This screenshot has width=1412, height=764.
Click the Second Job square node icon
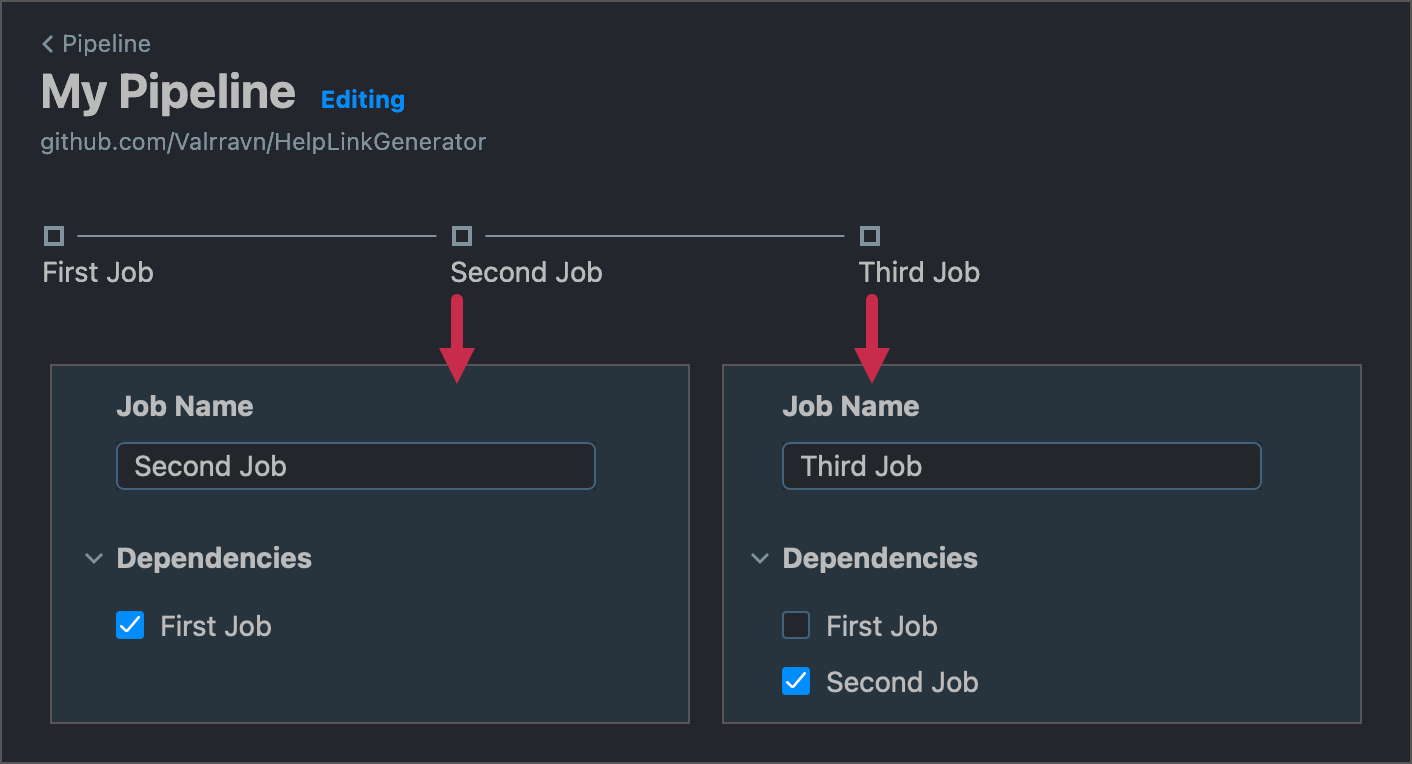tap(462, 236)
